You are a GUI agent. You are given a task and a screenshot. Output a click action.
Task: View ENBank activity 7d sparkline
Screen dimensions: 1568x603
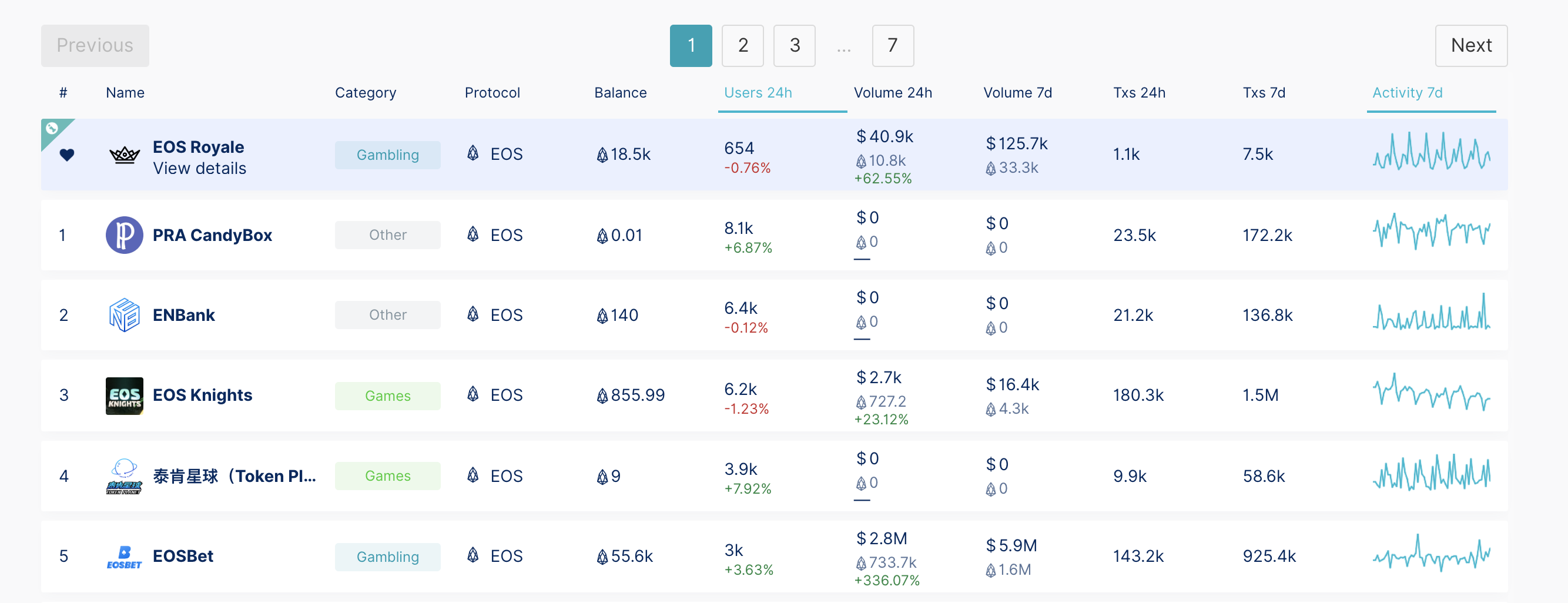click(1431, 311)
